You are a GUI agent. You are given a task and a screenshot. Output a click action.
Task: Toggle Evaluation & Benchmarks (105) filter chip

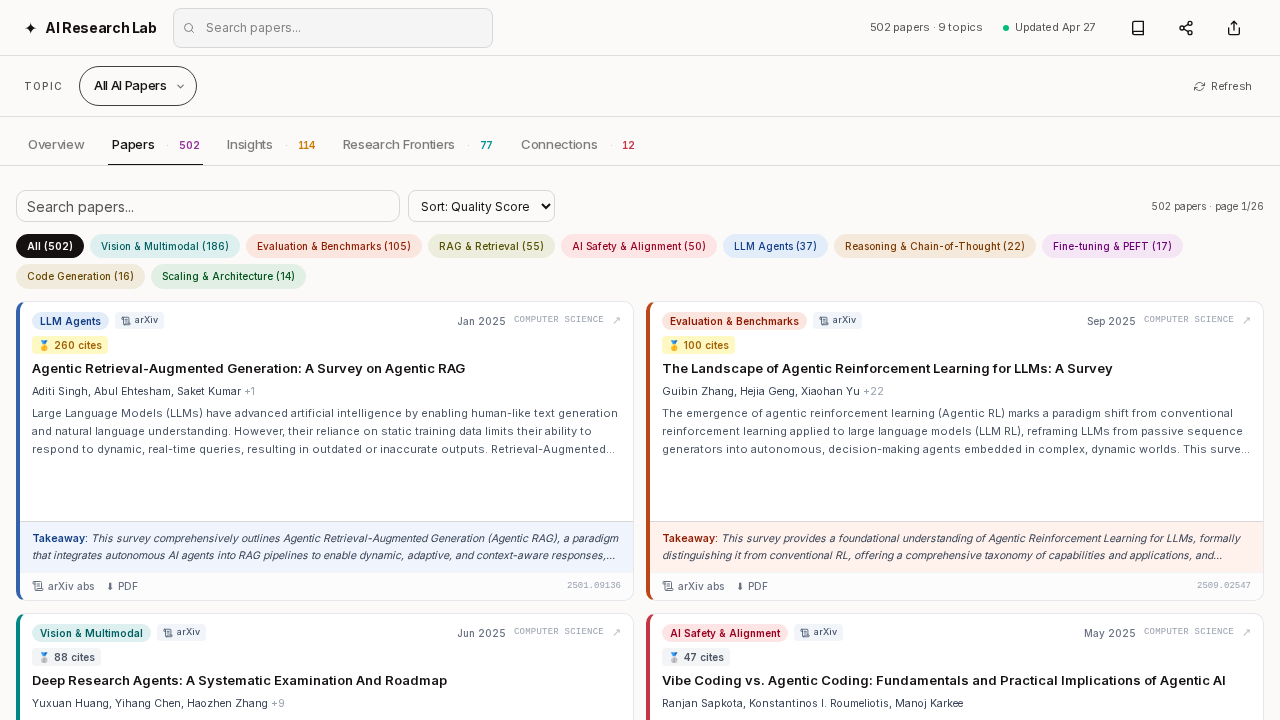pos(334,246)
